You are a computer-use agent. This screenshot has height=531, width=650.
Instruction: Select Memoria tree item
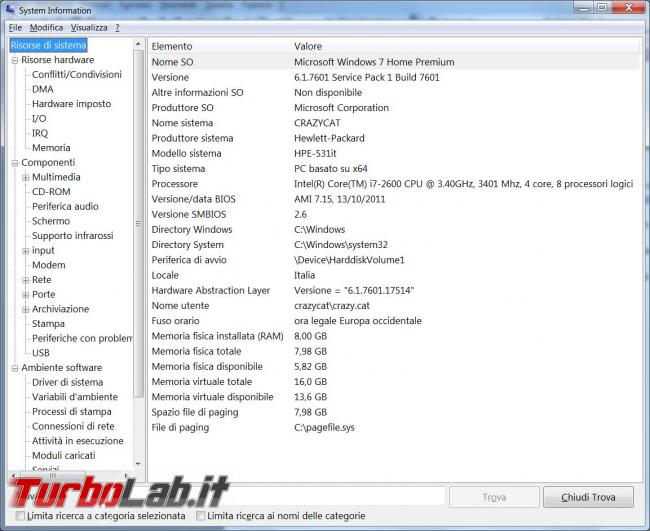(x=51, y=148)
